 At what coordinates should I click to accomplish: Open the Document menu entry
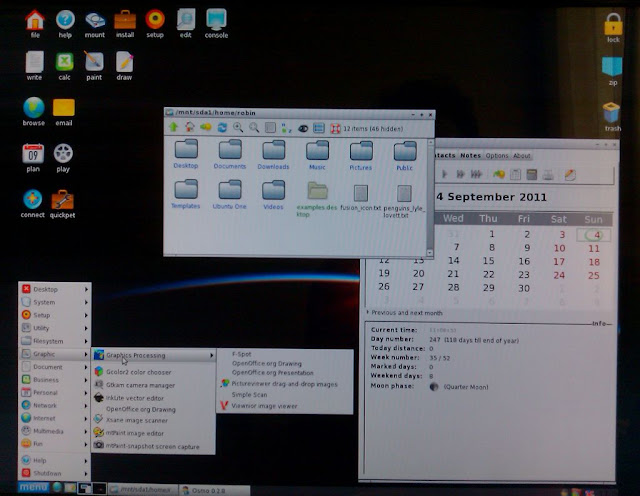55,367
